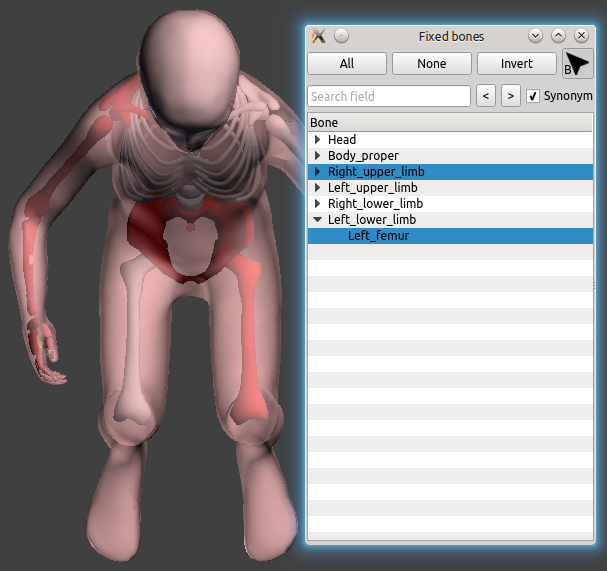Image resolution: width=607 pixels, height=571 pixels.
Task: Go to next search result
Action: (511, 96)
